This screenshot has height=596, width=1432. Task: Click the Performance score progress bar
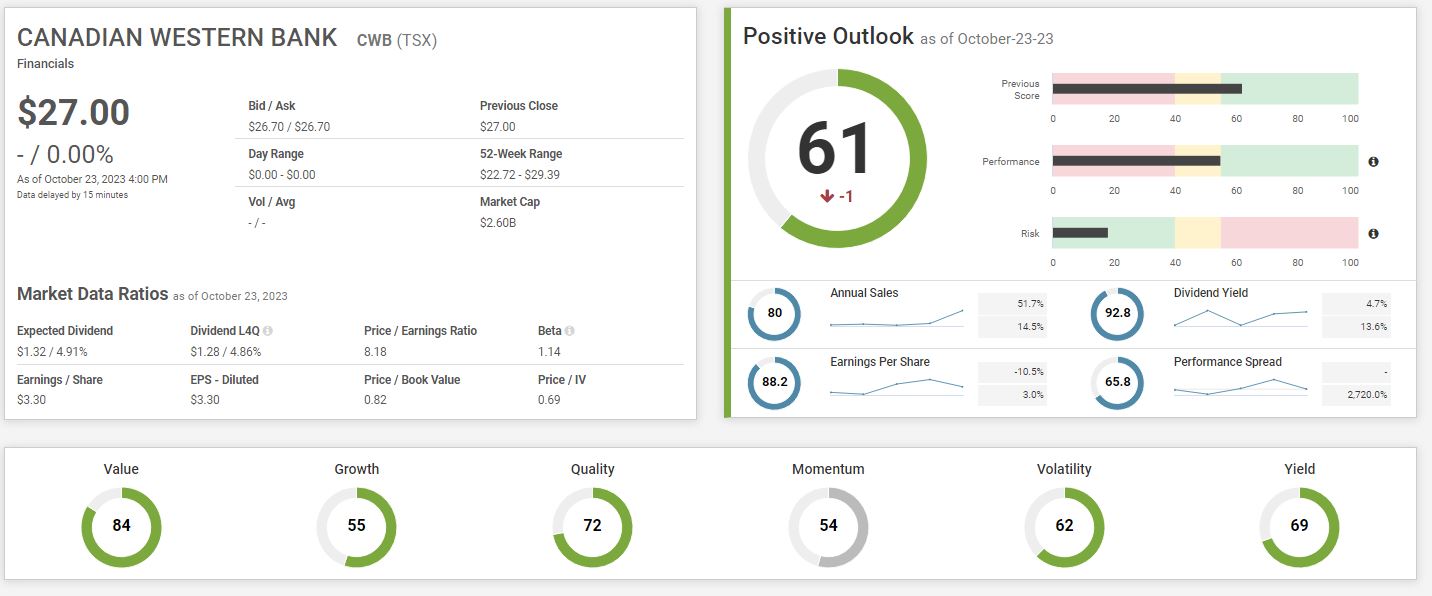pyautogui.click(x=1205, y=161)
